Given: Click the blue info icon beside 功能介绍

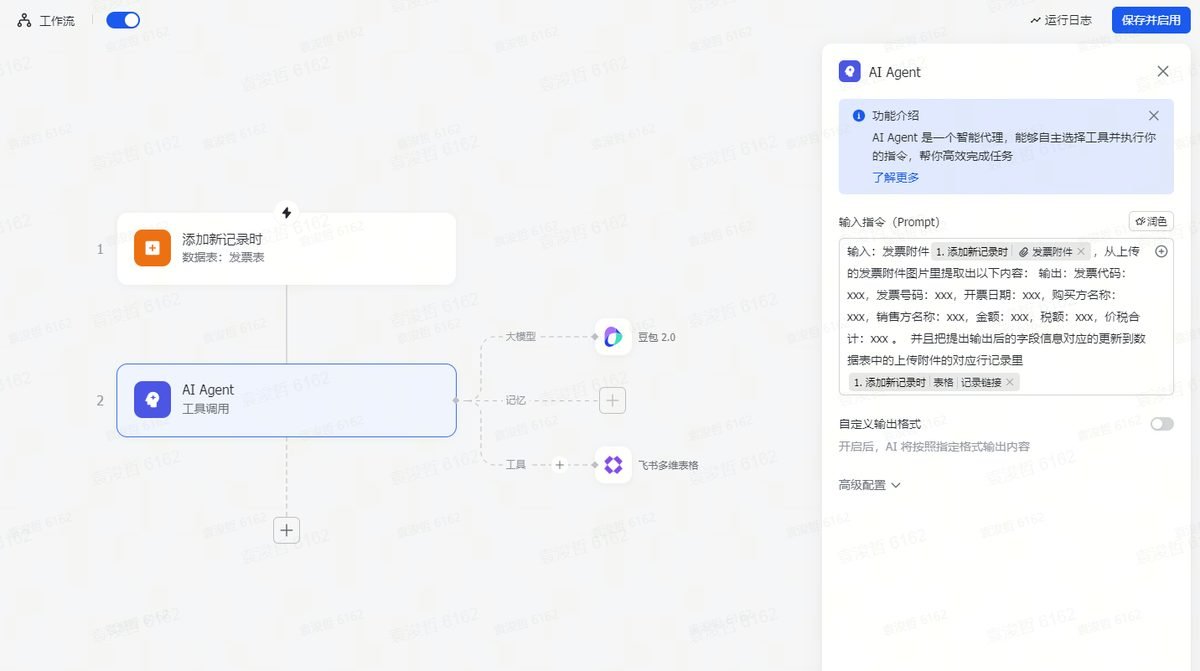Looking at the screenshot, I should point(858,116).
